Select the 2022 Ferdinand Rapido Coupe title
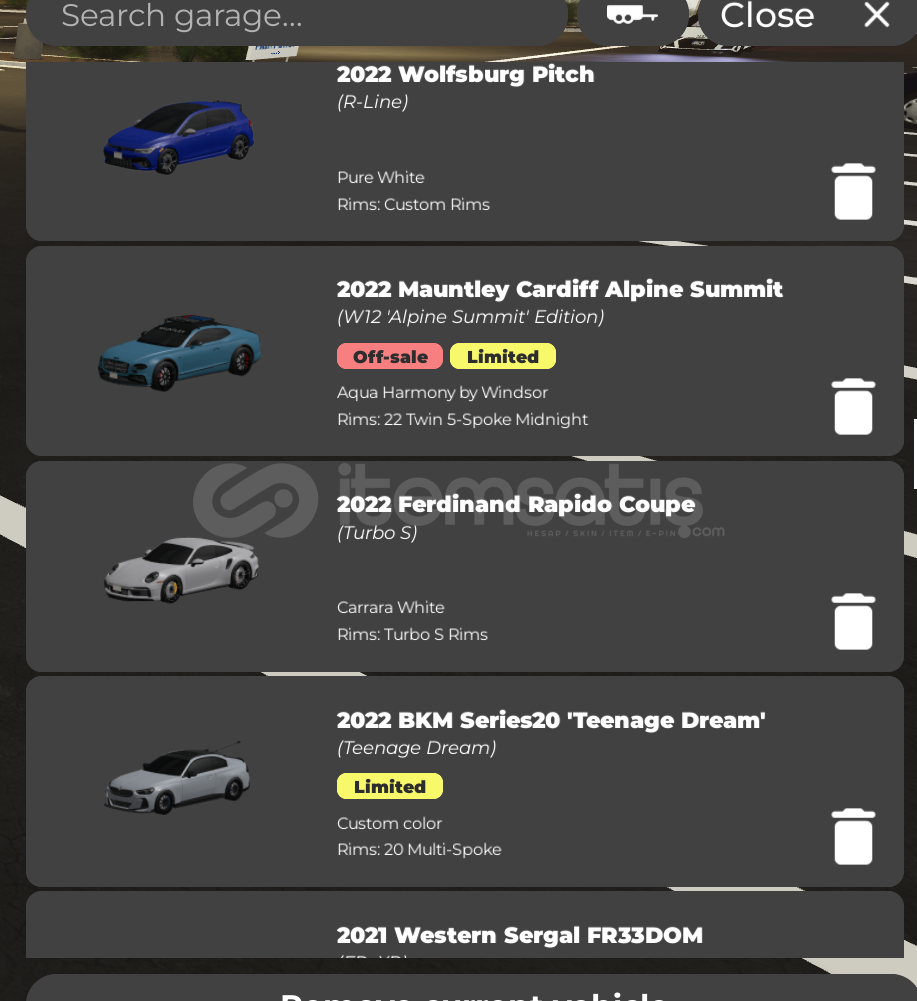Viewport: 917px width, 1001px height. pos(516,504)
